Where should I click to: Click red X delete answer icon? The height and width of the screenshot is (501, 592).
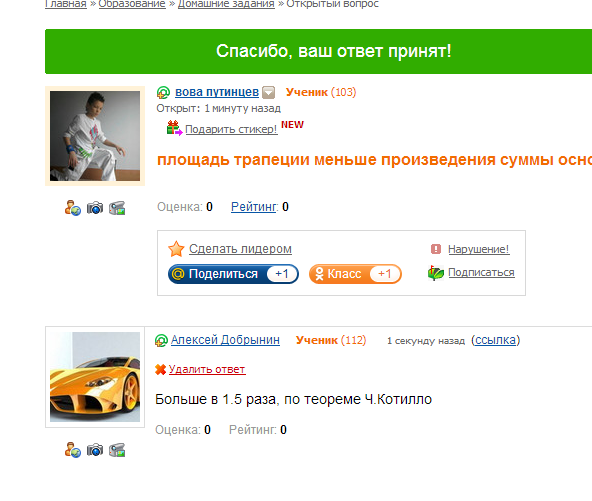click(x=160, y=369)
